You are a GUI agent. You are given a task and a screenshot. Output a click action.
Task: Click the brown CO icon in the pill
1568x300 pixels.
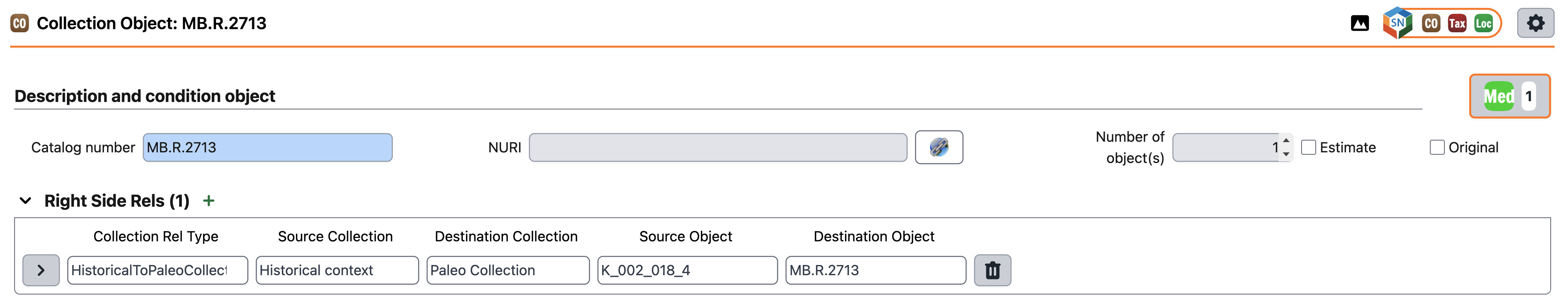click(1430, 24)
